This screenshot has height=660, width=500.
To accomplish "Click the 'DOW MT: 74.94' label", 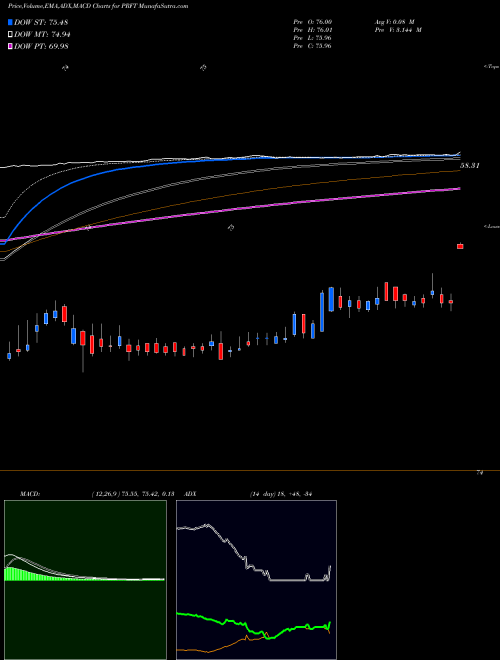I will (42, 35).
